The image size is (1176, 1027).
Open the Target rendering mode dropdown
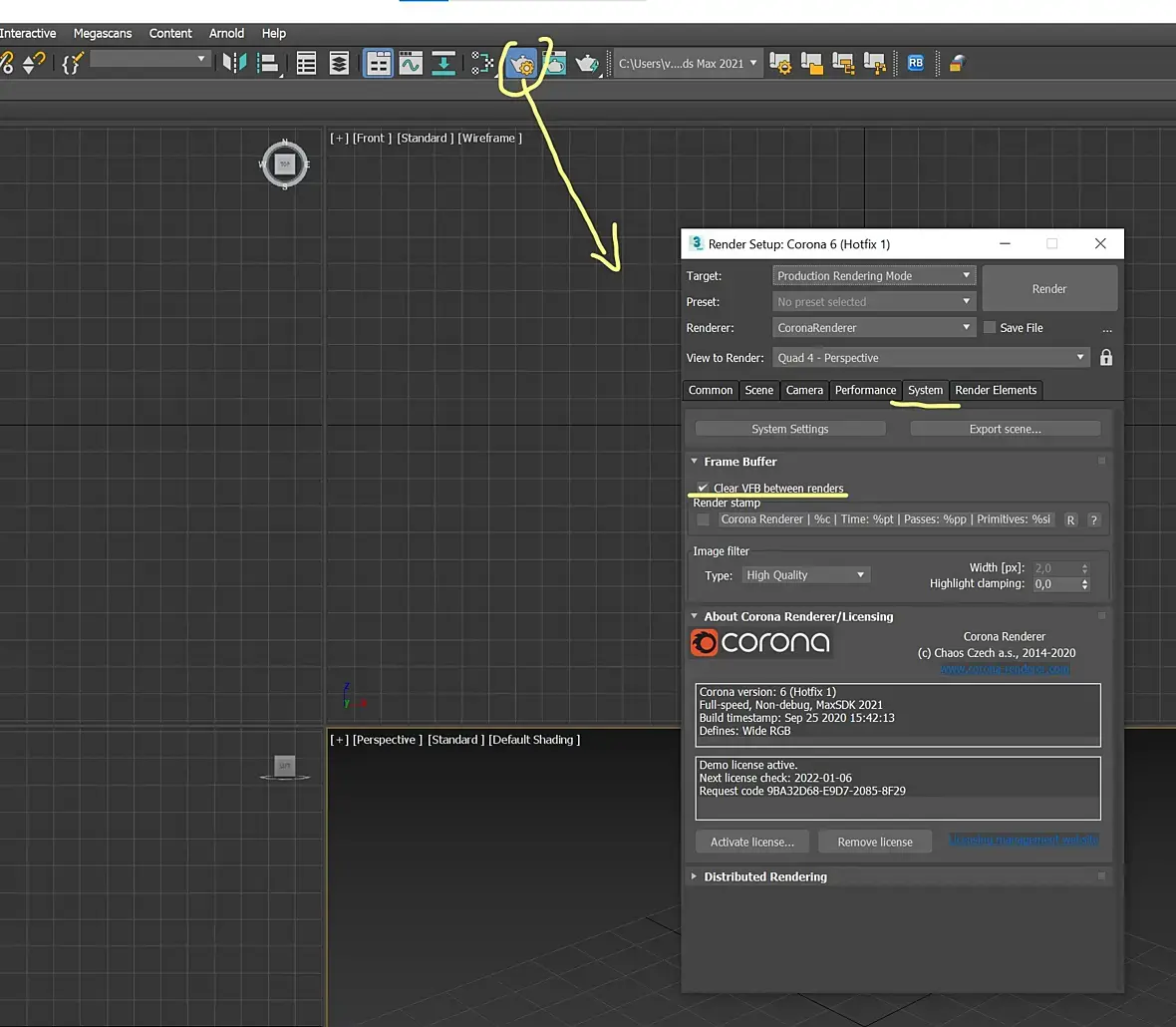[873, 276]
